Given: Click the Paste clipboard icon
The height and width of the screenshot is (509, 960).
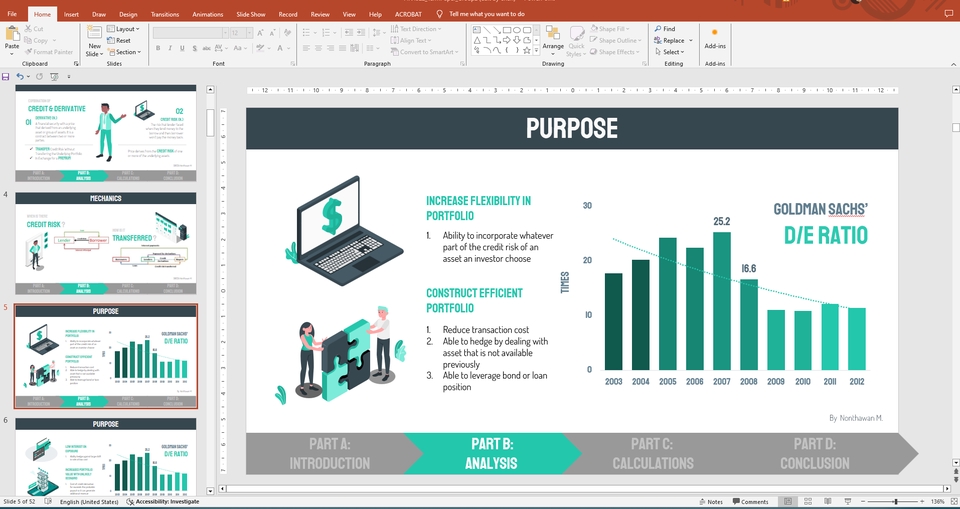Looking at the screenshot, I should click(x=12, y=35).
